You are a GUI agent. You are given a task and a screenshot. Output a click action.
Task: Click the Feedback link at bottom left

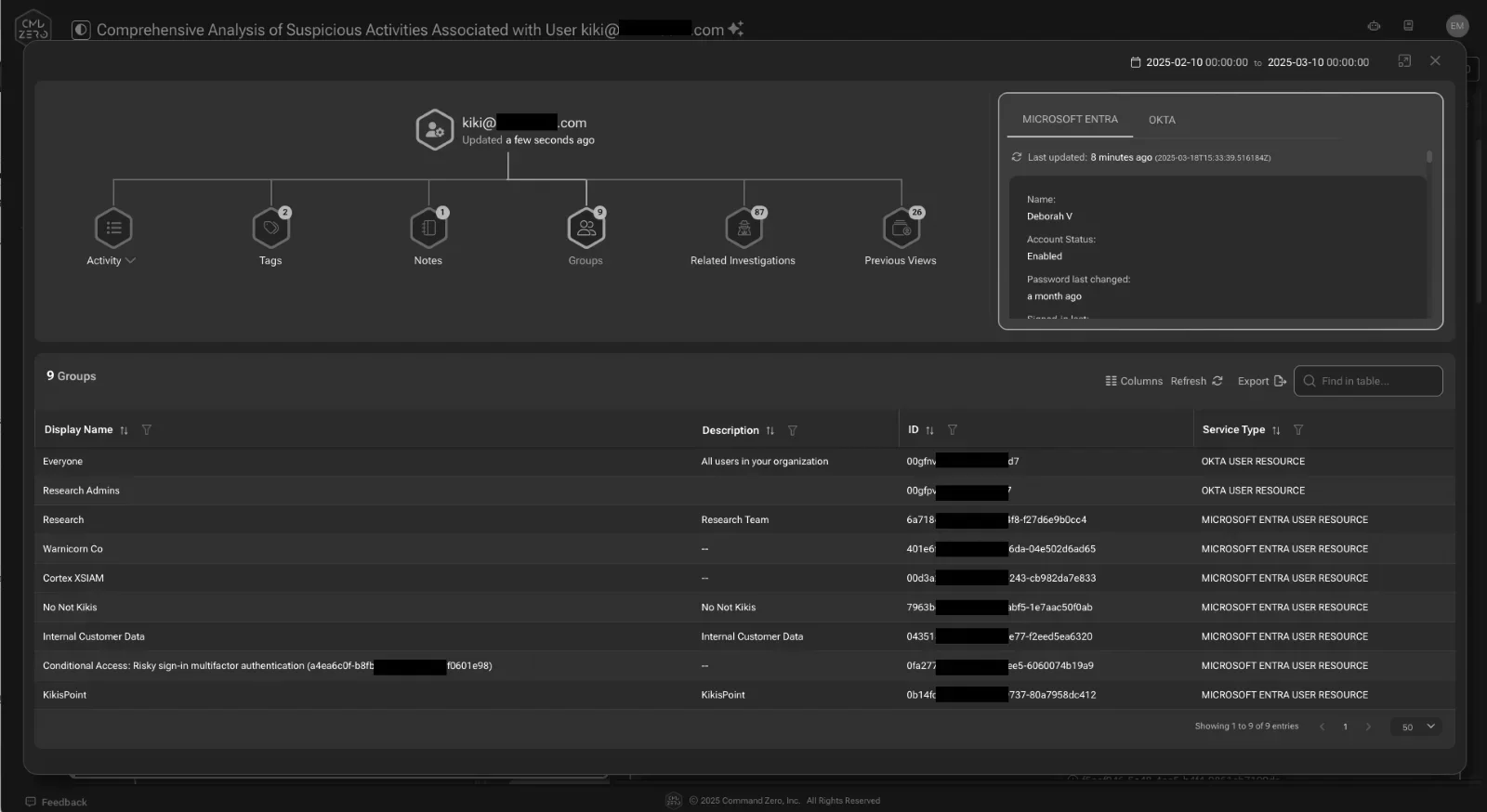[x=56, y=802]
